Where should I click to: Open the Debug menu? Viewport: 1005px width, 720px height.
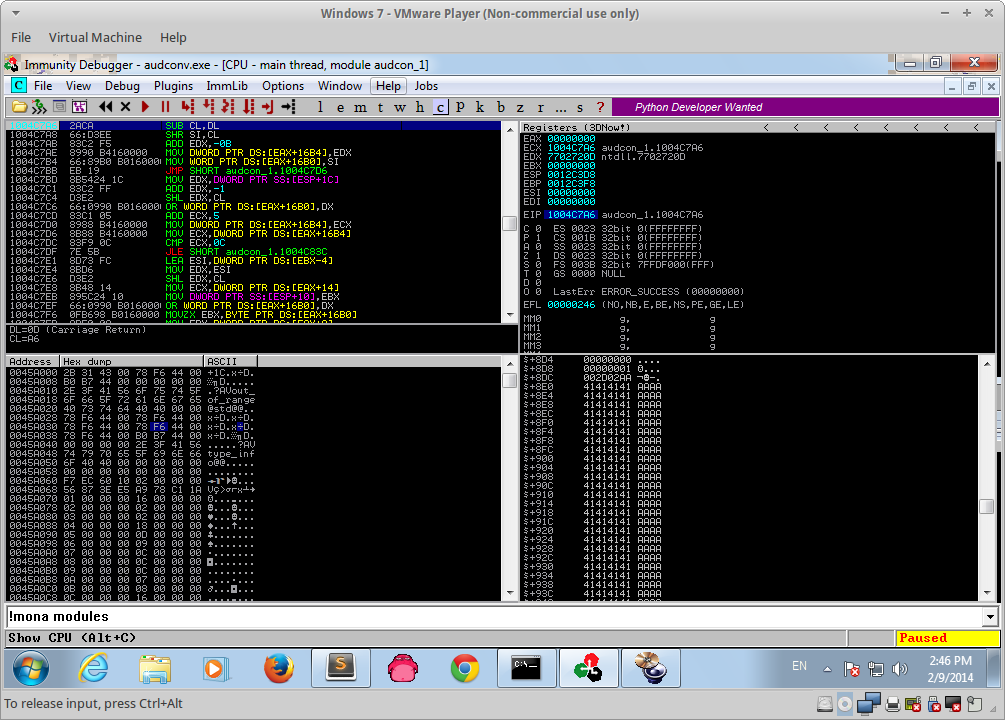pyautogui.click(x=122, y=86)
